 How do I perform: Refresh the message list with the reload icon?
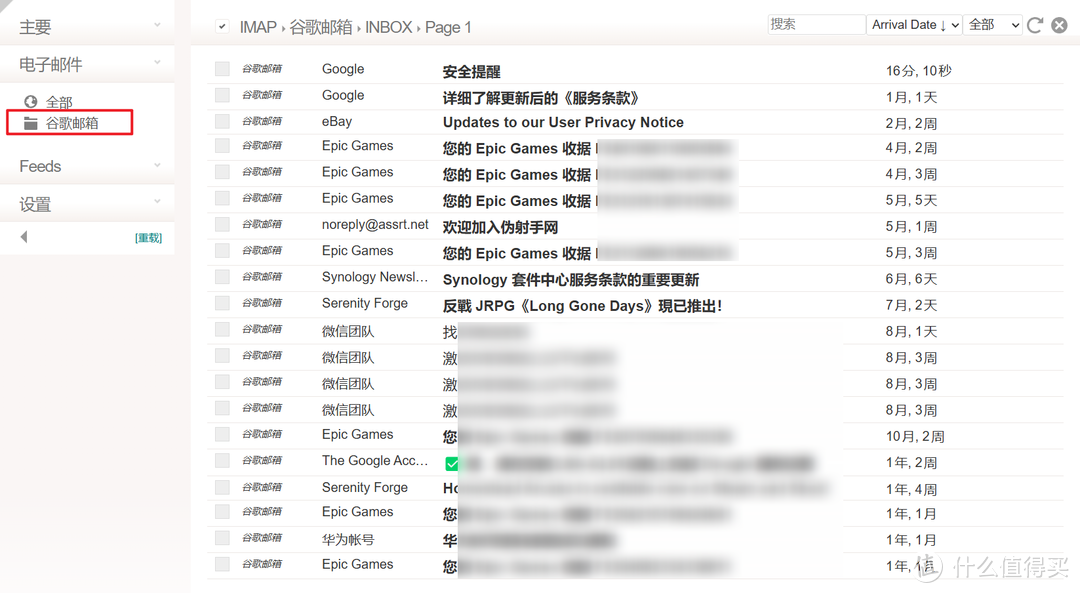pyautogui.click(x=1035, y=25)
